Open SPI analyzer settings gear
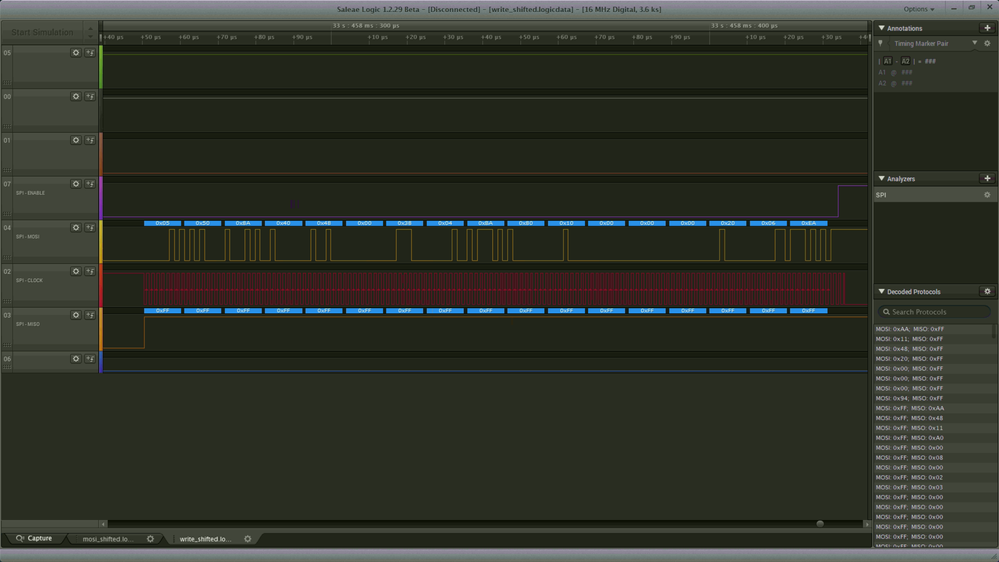This screenshot has width=999, height=562. click(987, 195)
